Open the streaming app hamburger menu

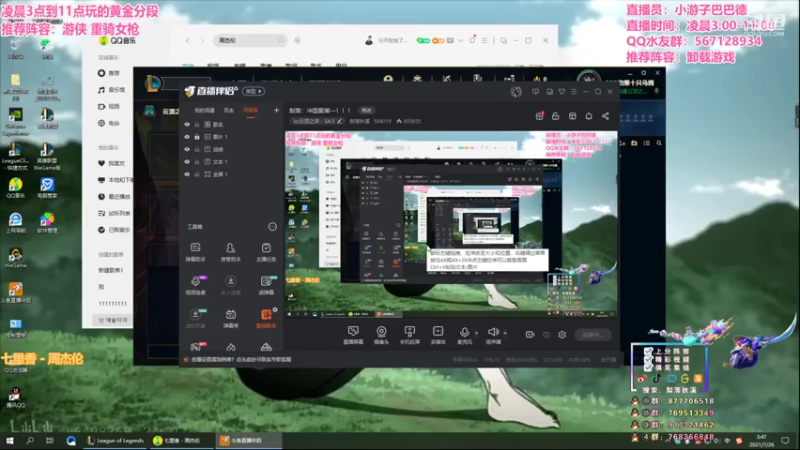pyautogui.click(x=574, y=92)
